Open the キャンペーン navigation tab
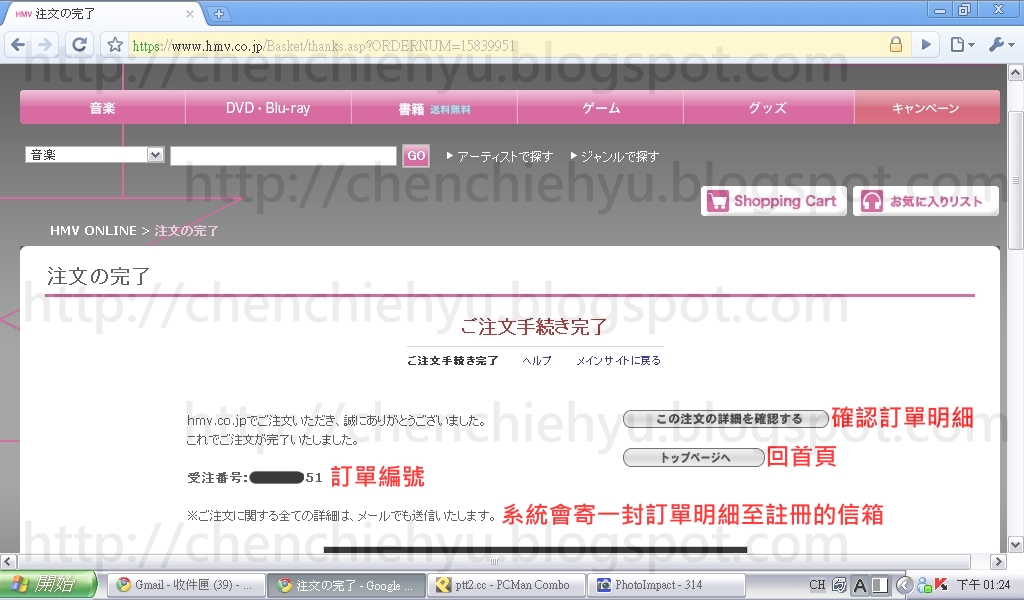 click(927, 108)
